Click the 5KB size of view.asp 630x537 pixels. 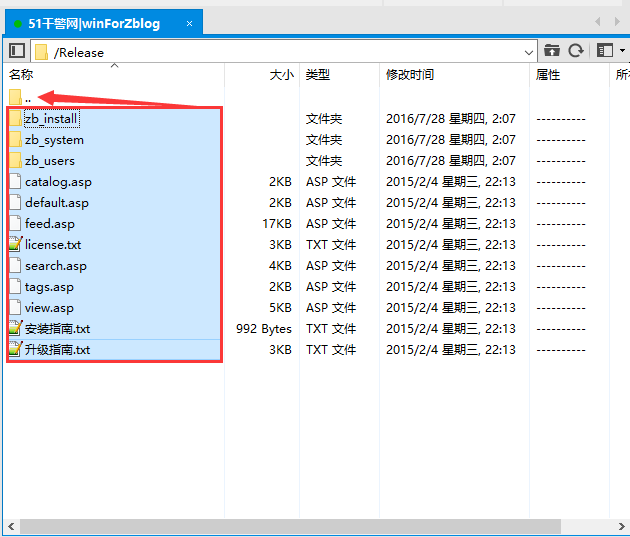pyautogui.click(x=280, y=308)
